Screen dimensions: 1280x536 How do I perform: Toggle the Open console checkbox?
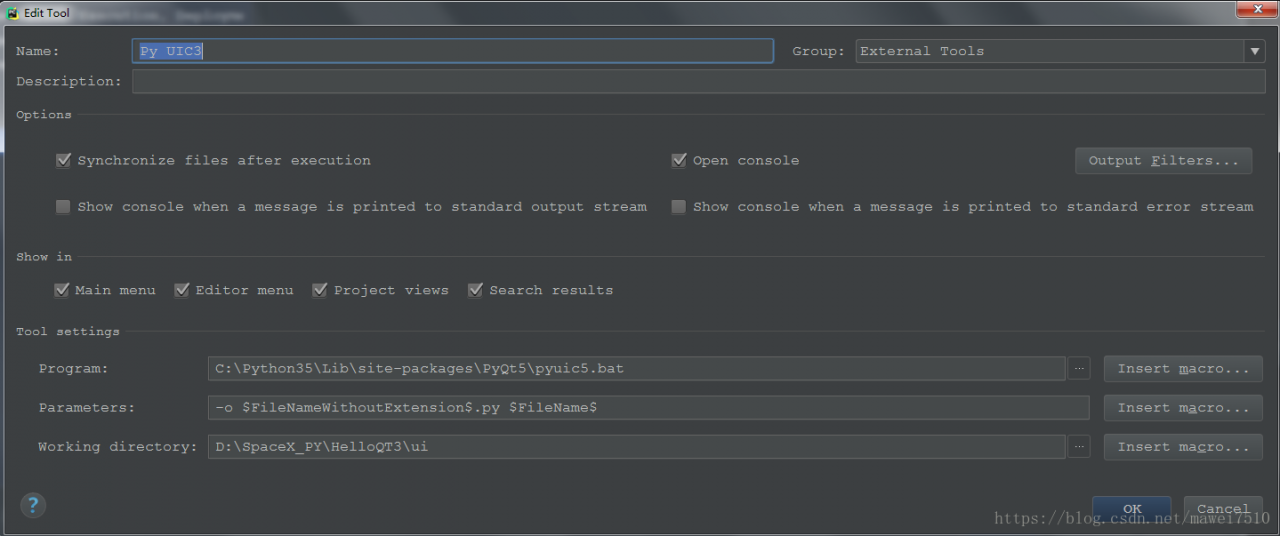(679, 160)
